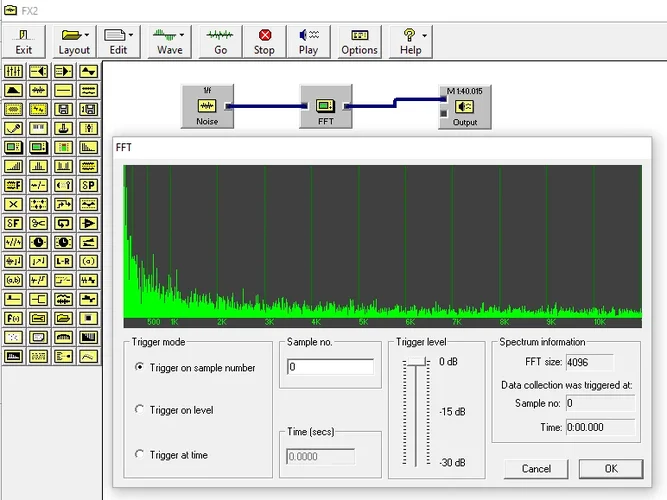Click the FFT block in the signal chain
The image size is (667, 500).
tap(326, 106)
